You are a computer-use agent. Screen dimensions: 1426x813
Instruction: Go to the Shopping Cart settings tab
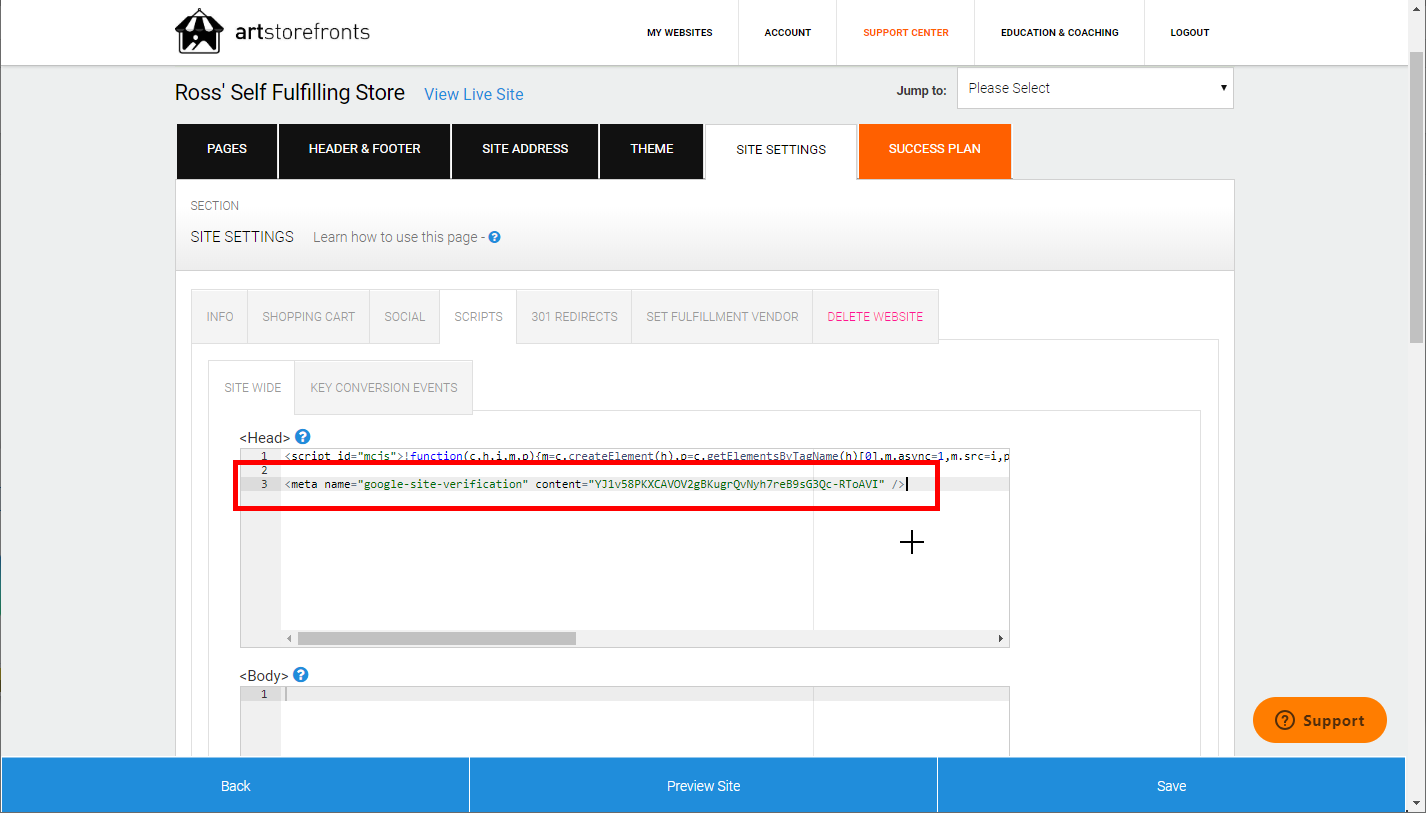point(308,317)
